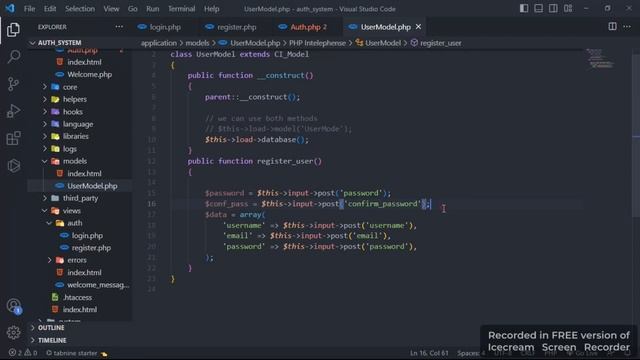The image size is (640, 360).
Task: Expand the language folder
Action: point(78,124)
